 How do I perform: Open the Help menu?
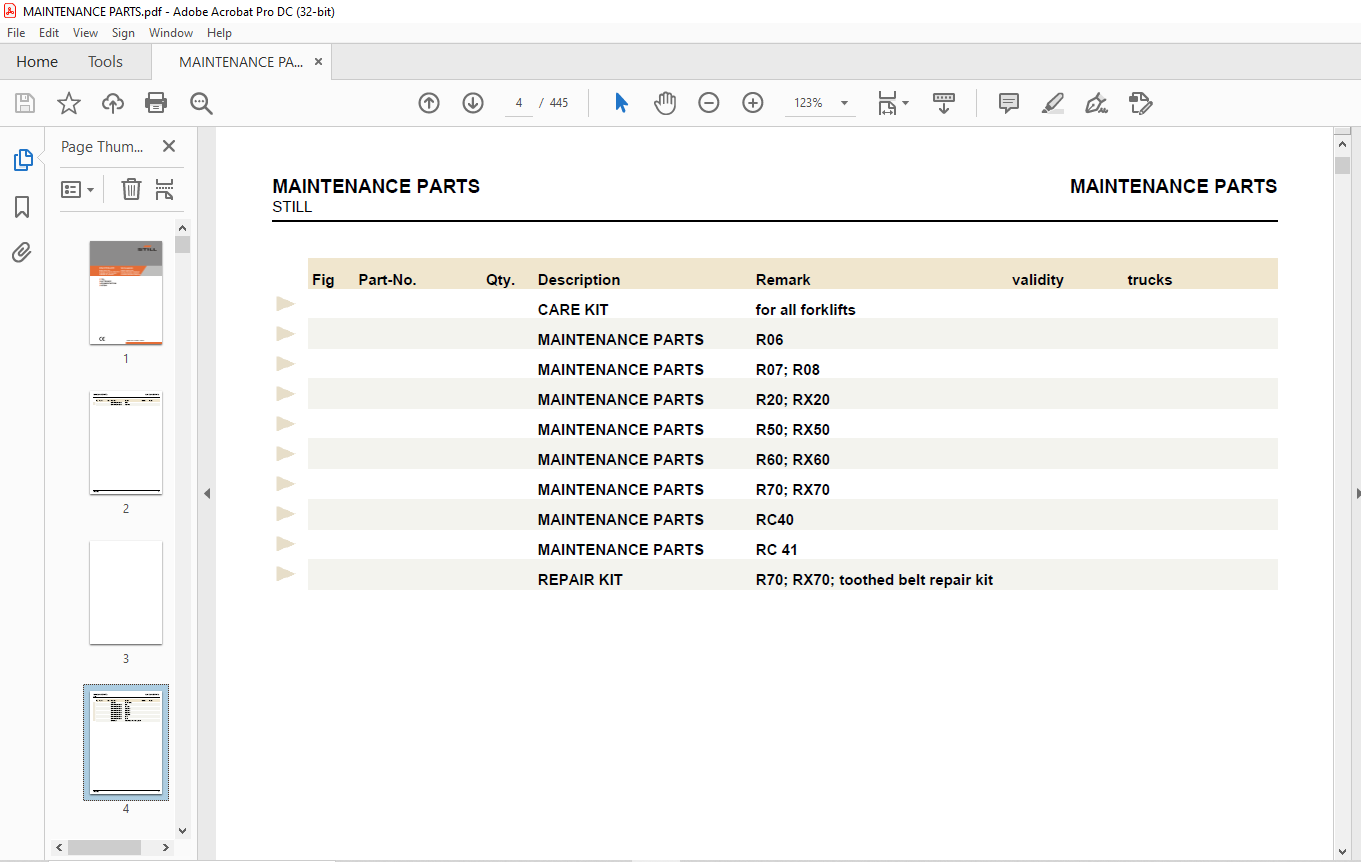click(x=219, y=33)
